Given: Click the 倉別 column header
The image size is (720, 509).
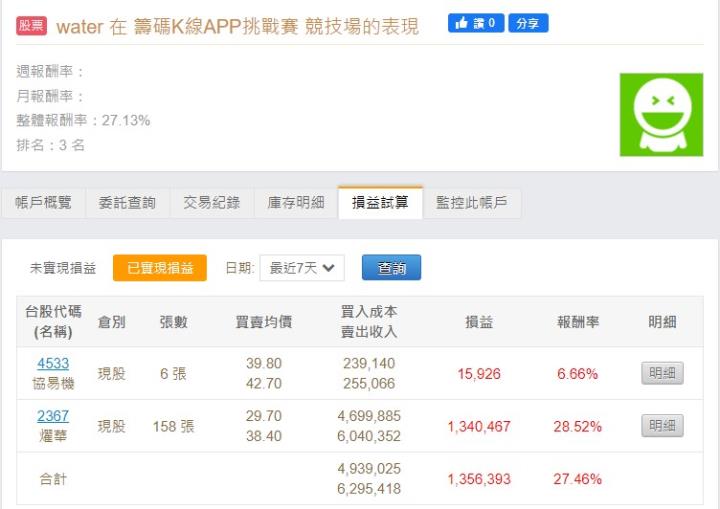Looking at the screenshot, I should click(112, 322).
